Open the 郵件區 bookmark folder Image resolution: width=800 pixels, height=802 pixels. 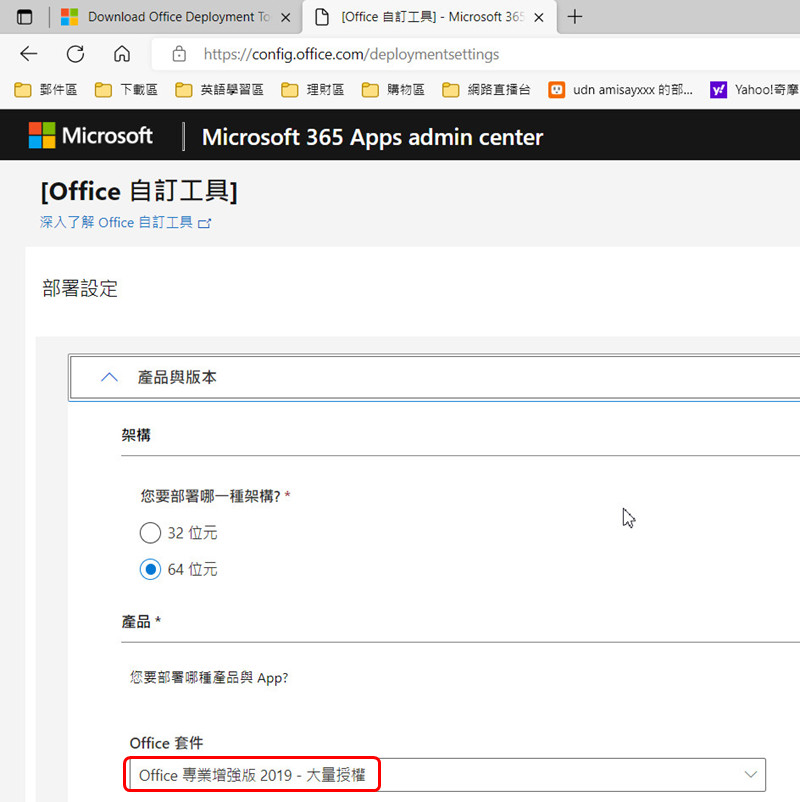[x=46, y=90]
